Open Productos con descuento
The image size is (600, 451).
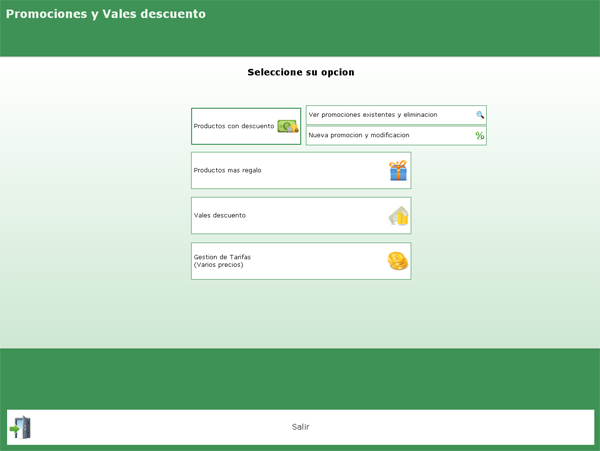(234, 127)
